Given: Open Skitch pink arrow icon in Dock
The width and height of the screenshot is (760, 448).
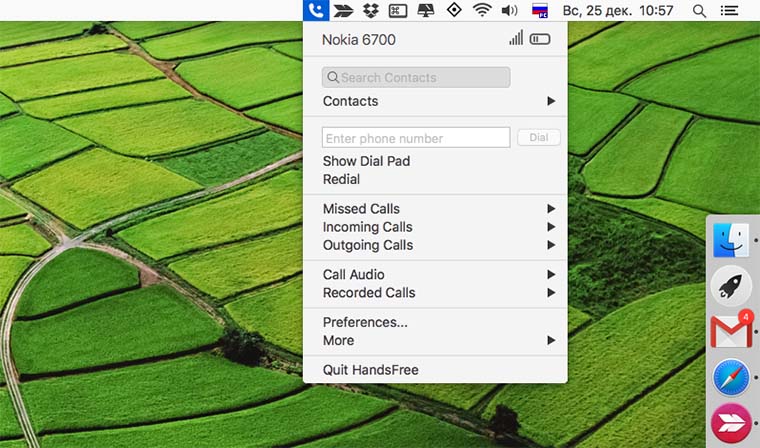Looking at the screenshot, I should point(731,423).
